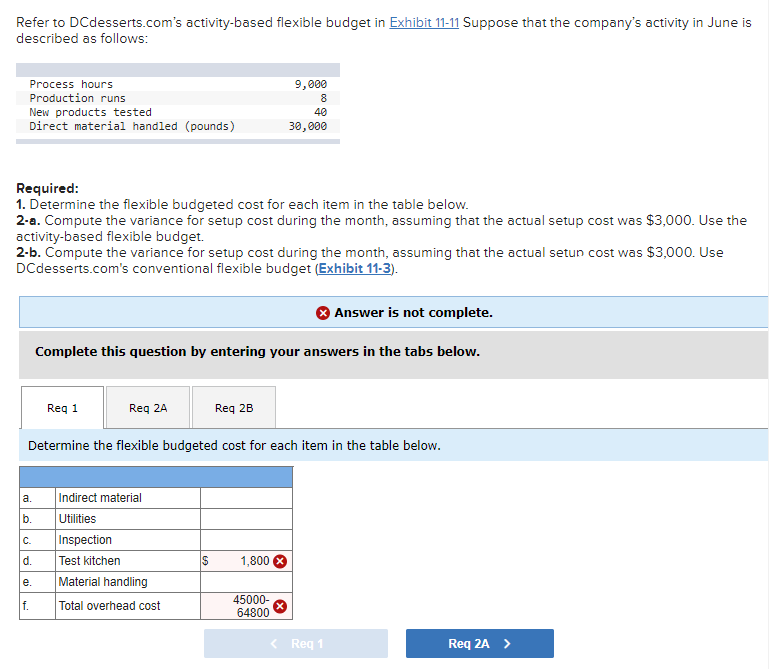The height and width of the screenshot is (669, 769).
Task: Click 'Direct material handled (pounds)' text
Action: 132,126
